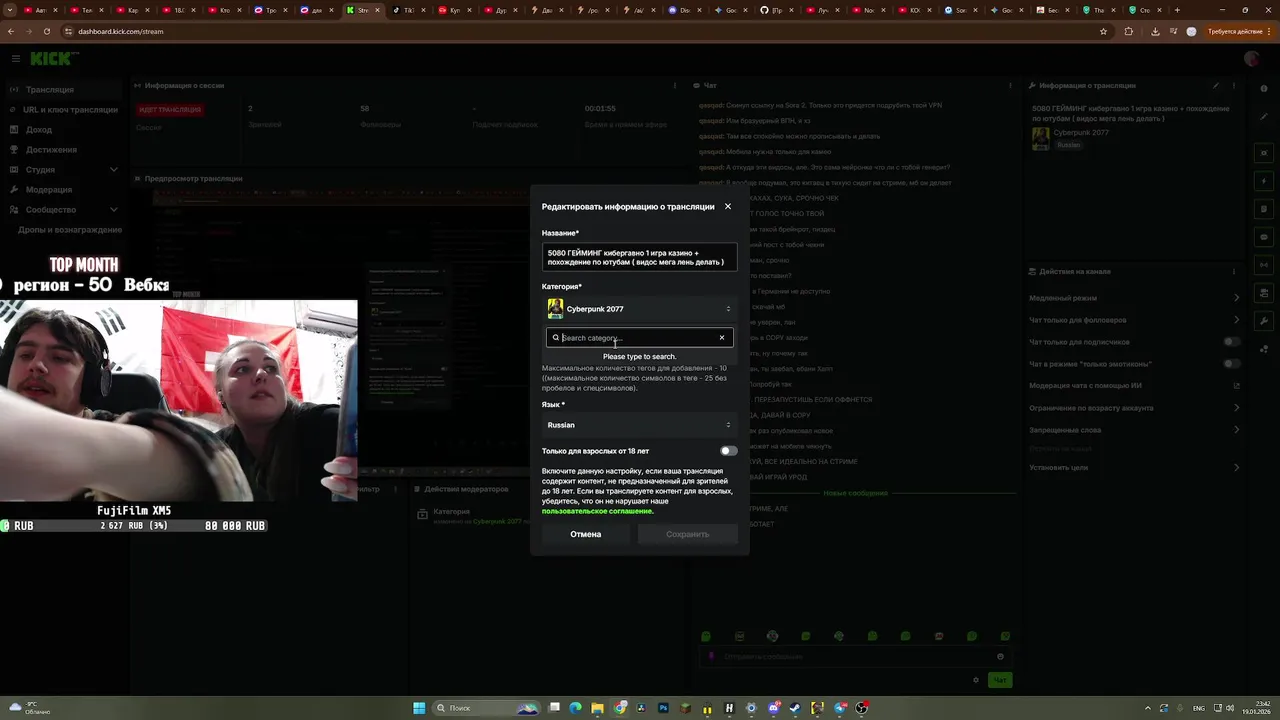Open the Russian language dropdown
Viewport: 1280px width, 720px height.
639,425
